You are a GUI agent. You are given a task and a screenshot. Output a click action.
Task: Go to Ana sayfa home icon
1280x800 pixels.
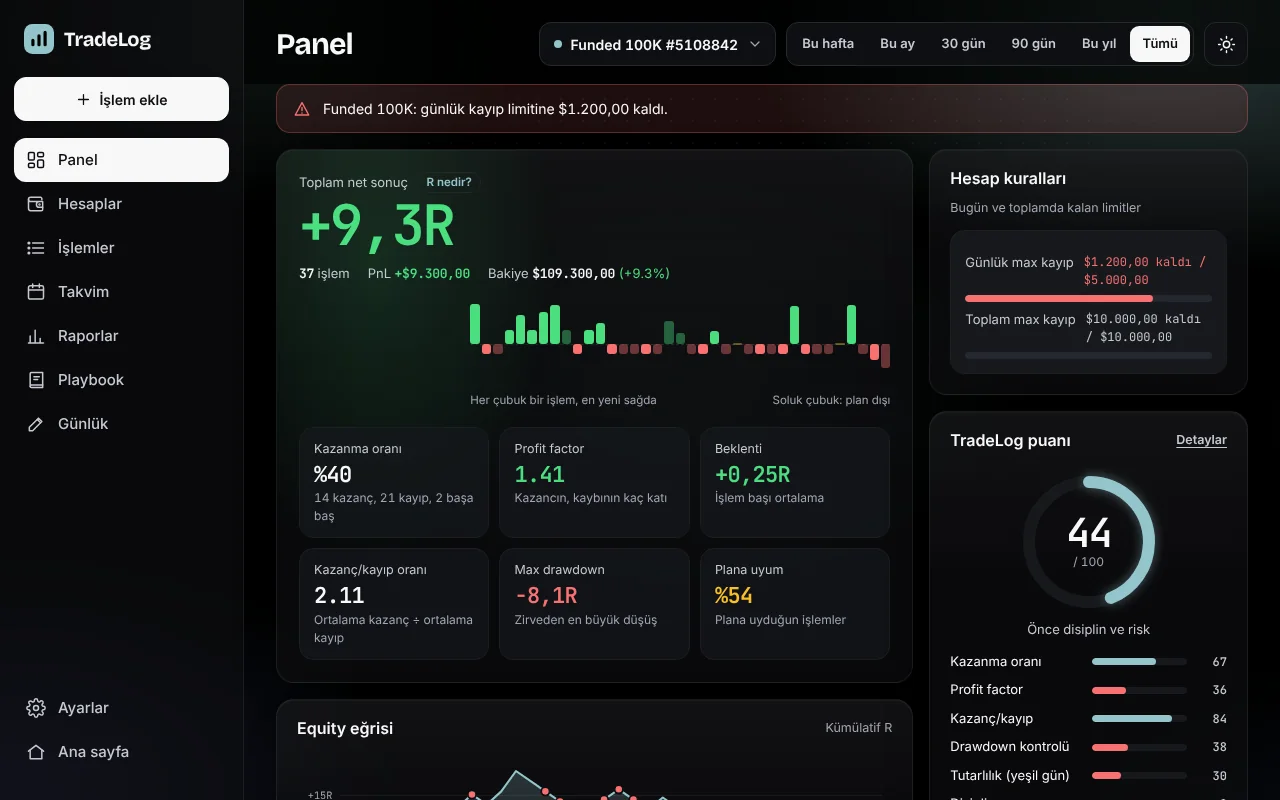pyautogui.click(x=36, y=752)
